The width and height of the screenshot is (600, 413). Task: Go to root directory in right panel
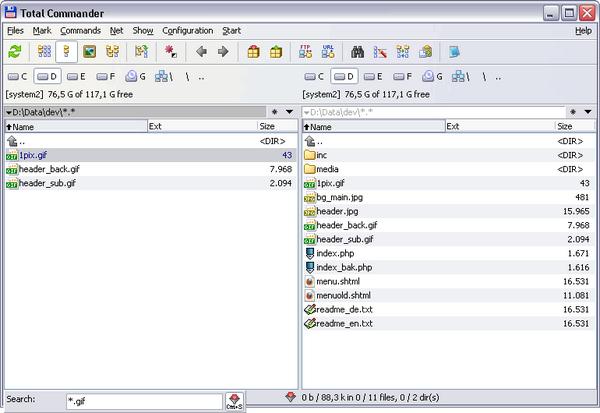click(484, 77)
